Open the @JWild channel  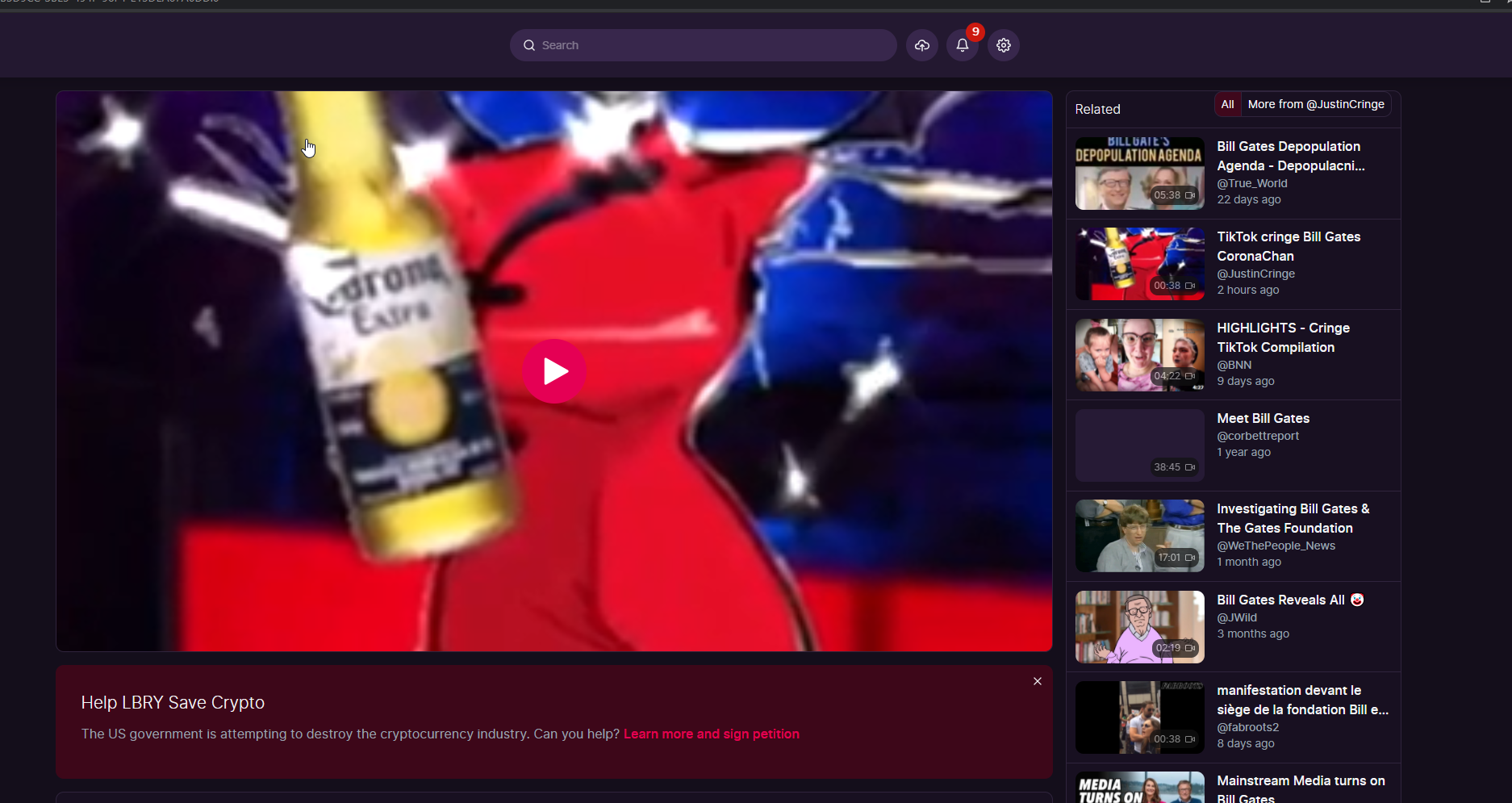pyautogui.click(x=1237, y=617)
